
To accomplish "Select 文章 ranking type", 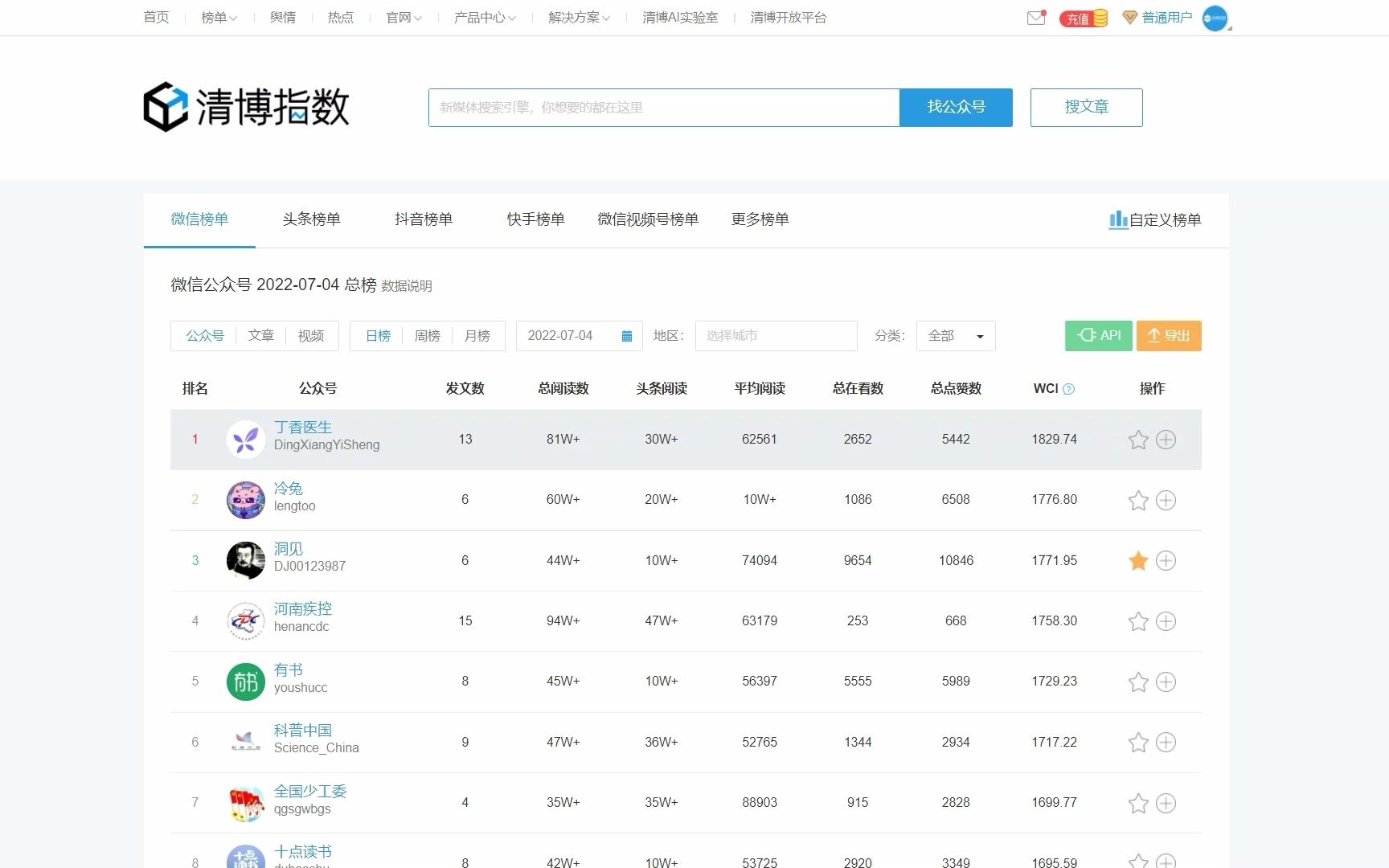I will click(x=260, y=336).
